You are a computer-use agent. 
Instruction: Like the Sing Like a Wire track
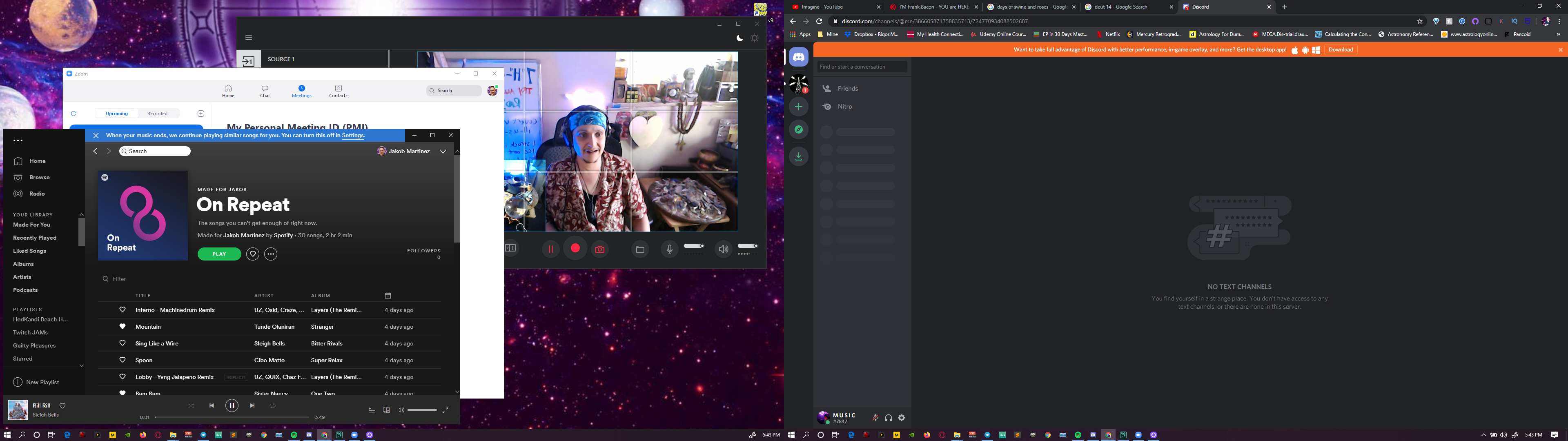click(x=122, y=343)
